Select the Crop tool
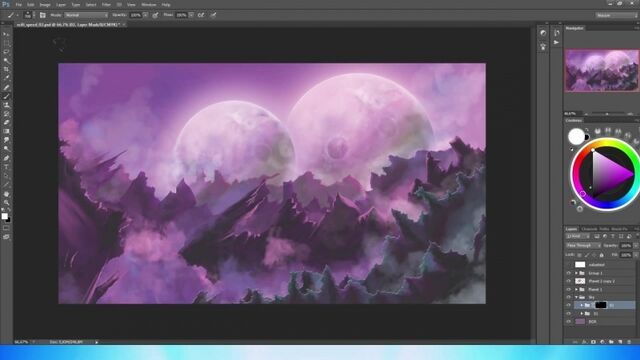 6,69
